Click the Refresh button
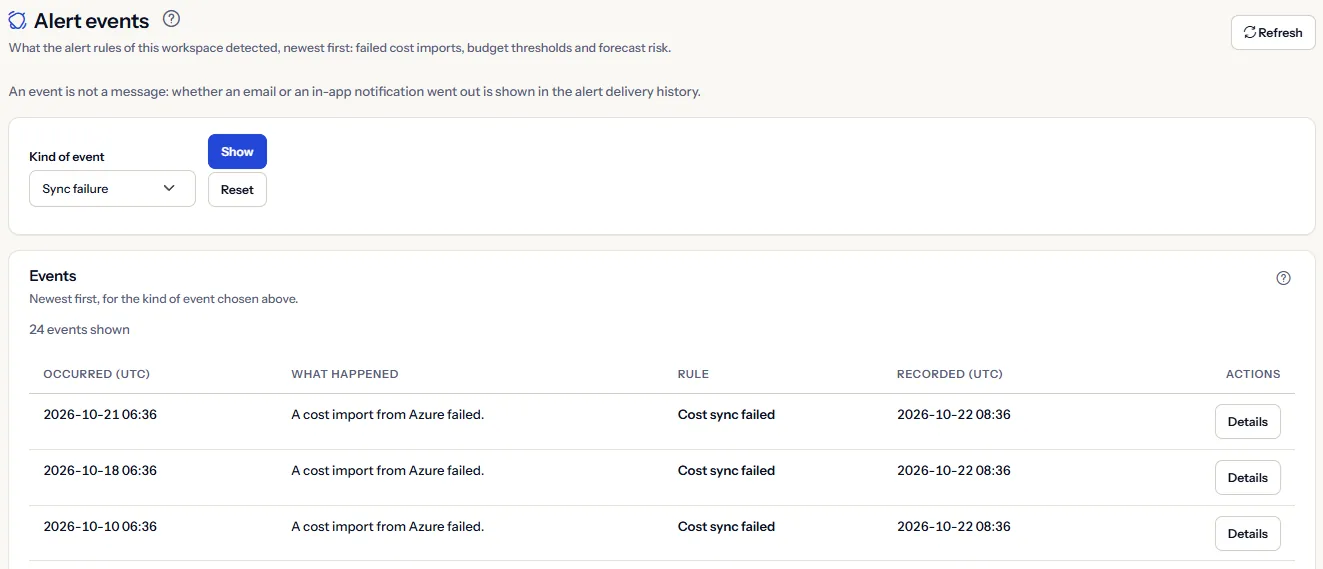 tap(1273, 32)
